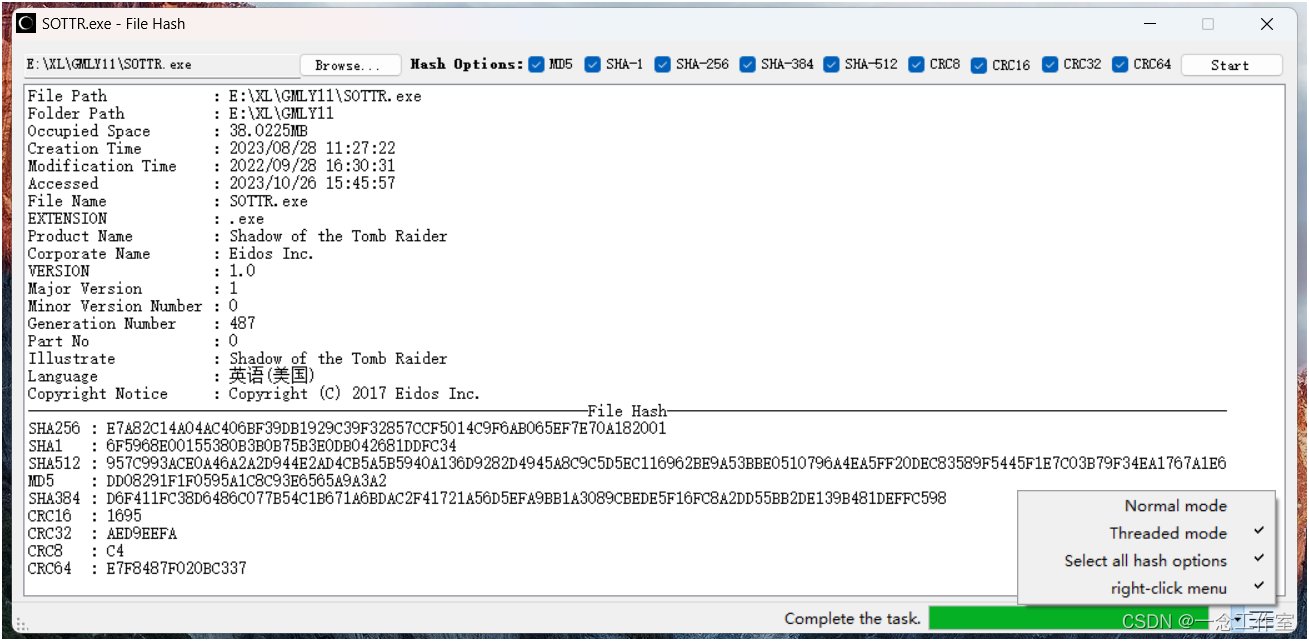Click the SHA1 hash value 6F5968E0...
This screenshot has width=1309, height=641.
click(281, 446)
